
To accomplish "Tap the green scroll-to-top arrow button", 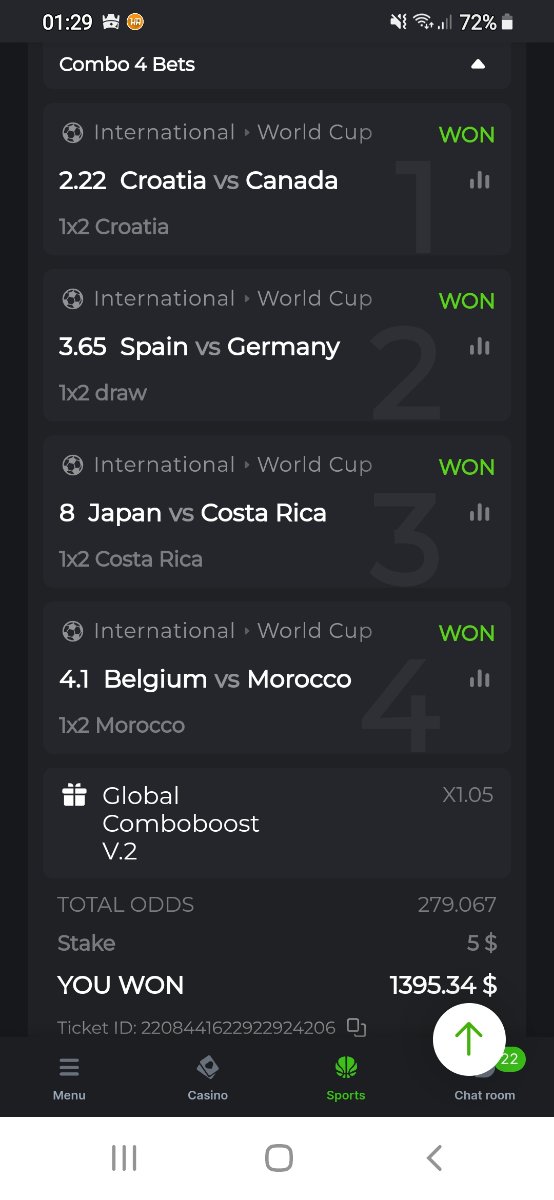I will tap(469, 1039).
